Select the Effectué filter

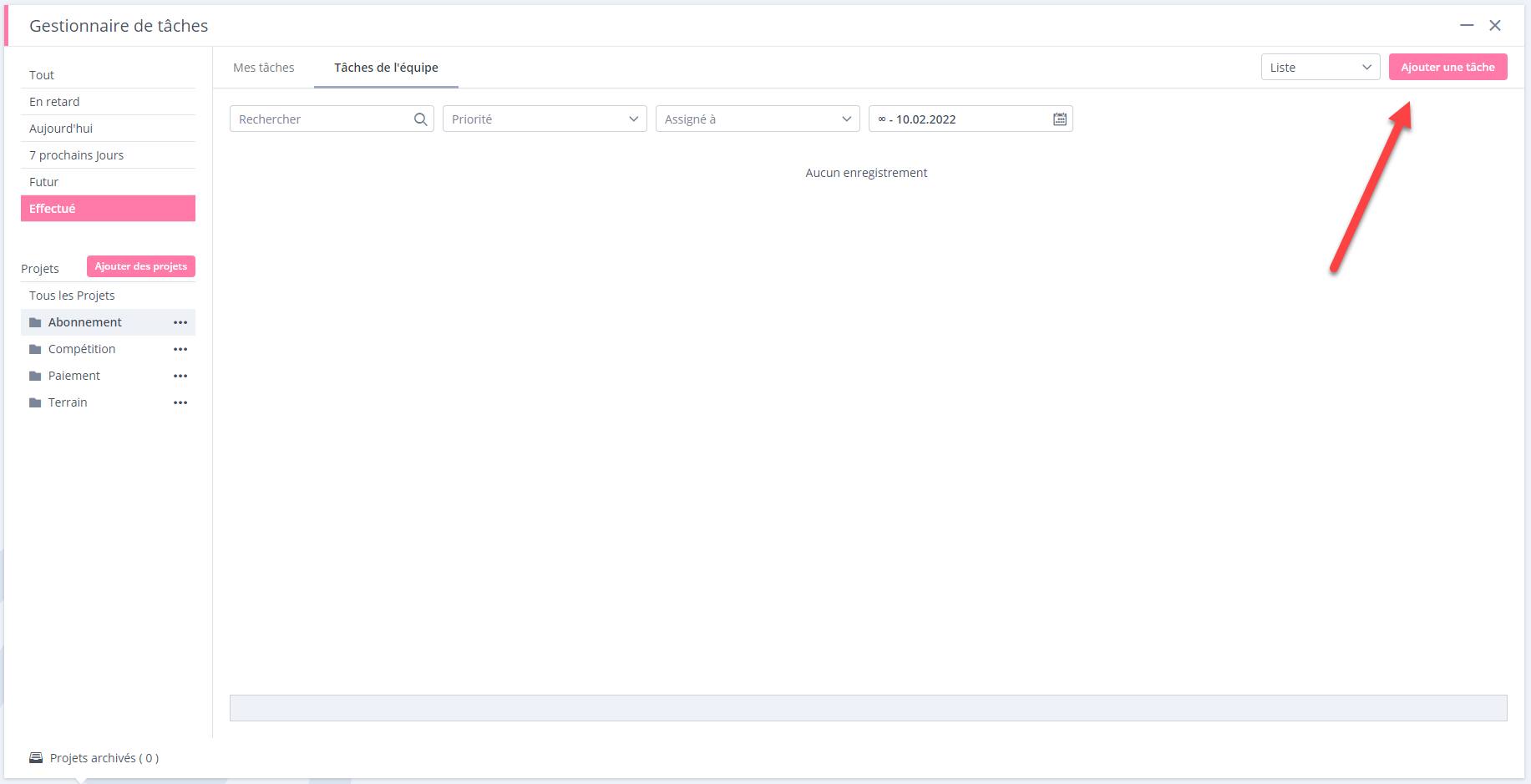point(108,209)
